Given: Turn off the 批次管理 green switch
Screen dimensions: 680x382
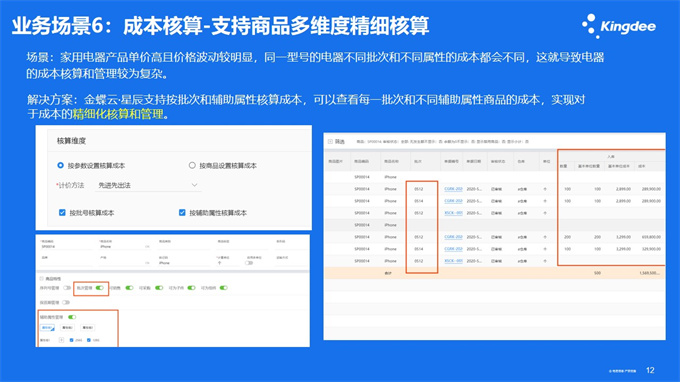Looking at the screenshot, I should pos(100,288).
